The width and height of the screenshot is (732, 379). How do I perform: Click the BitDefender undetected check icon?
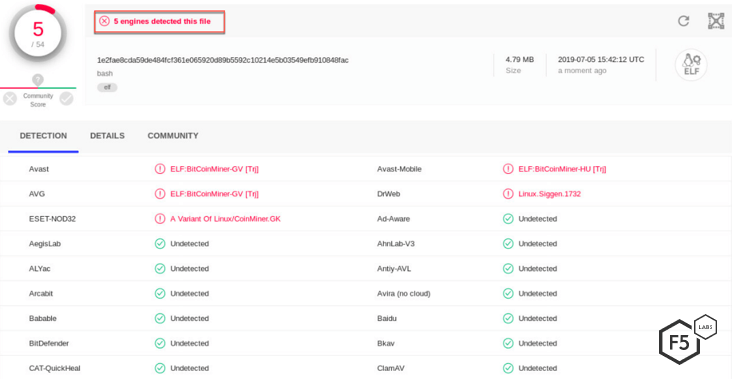click(160, 343)
